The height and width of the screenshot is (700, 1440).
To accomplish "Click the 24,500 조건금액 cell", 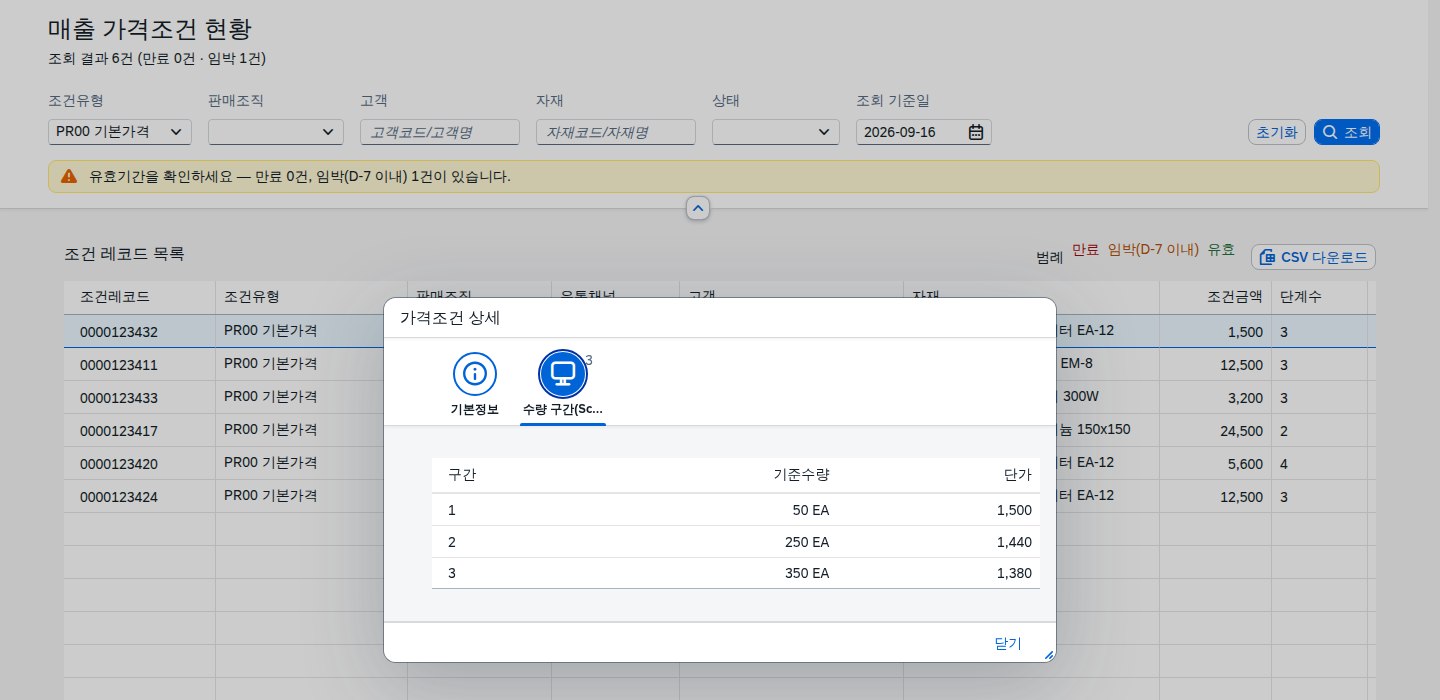I will [x=1215, y=430].
